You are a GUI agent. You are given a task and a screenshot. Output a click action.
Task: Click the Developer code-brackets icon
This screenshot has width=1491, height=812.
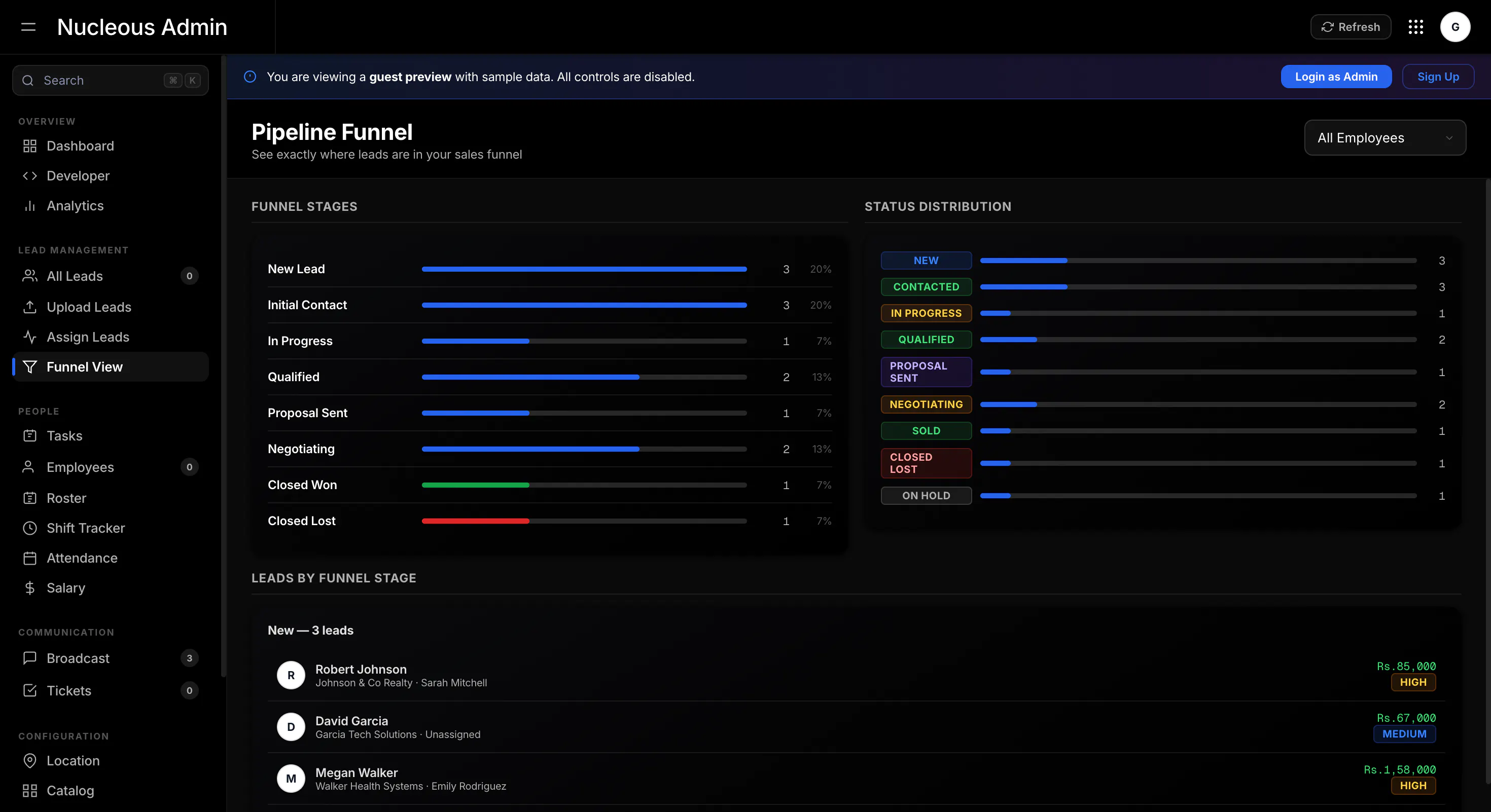click(x=29, y=176)
